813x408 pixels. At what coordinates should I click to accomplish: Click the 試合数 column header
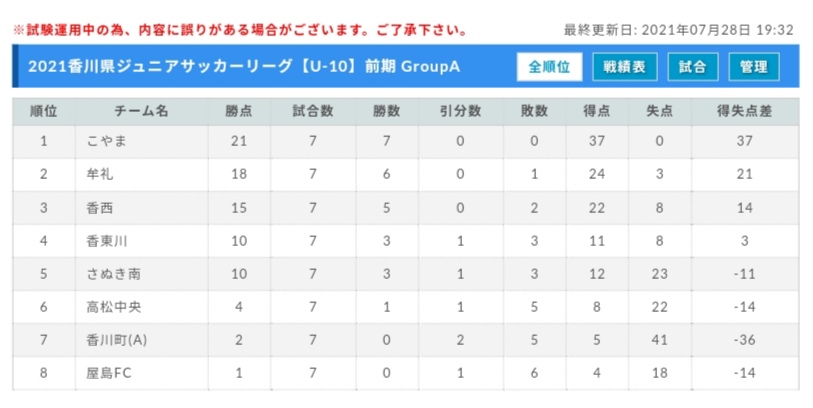click(313, 111)
